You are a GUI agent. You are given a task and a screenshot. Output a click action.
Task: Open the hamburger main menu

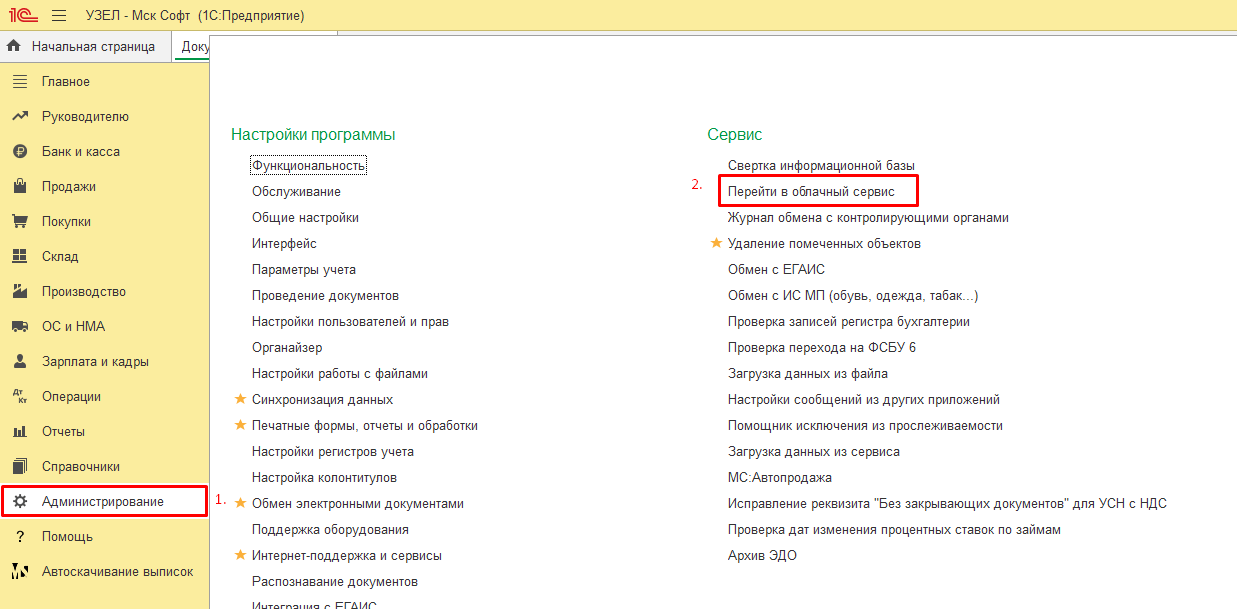coord(59,15)
